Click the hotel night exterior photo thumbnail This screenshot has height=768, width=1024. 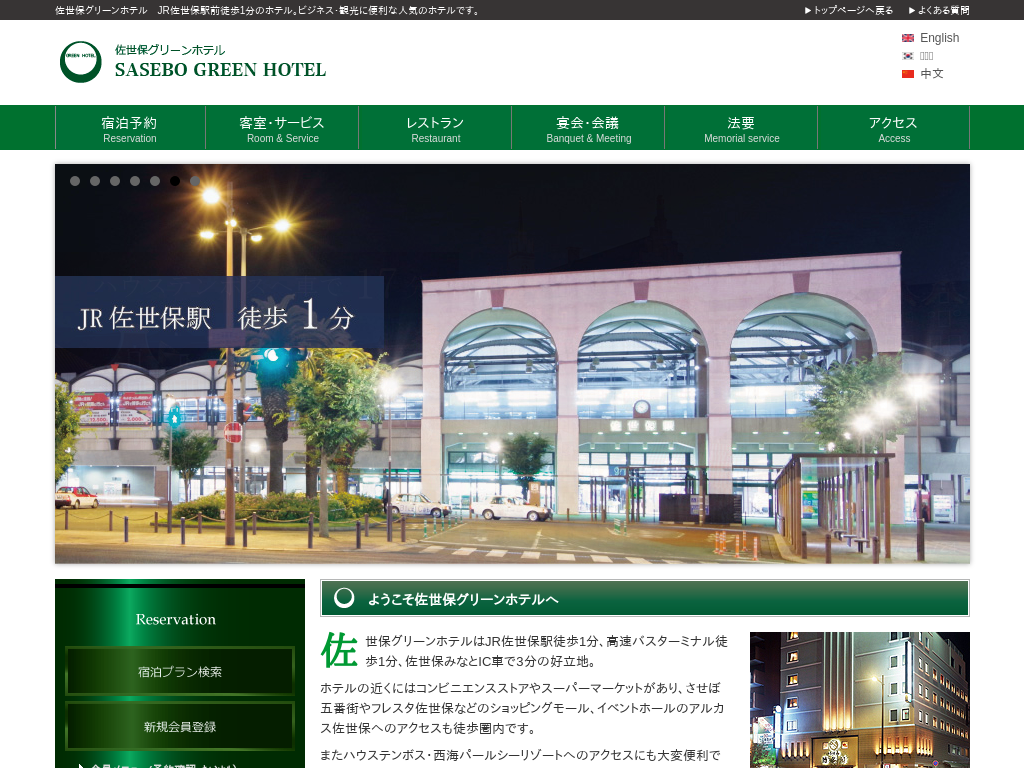pos(859,699)
